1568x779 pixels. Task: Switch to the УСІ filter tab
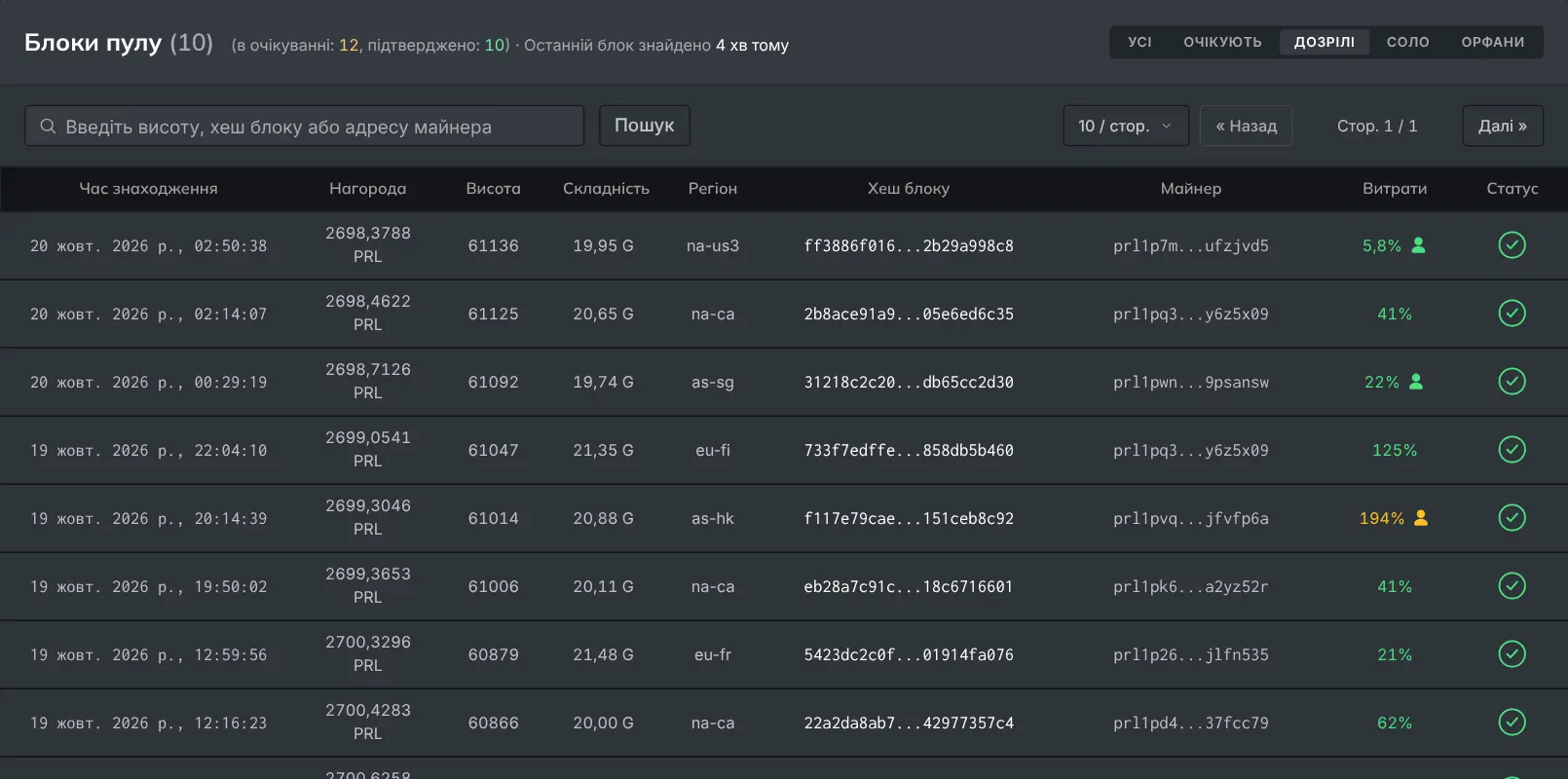point(1139,42)
